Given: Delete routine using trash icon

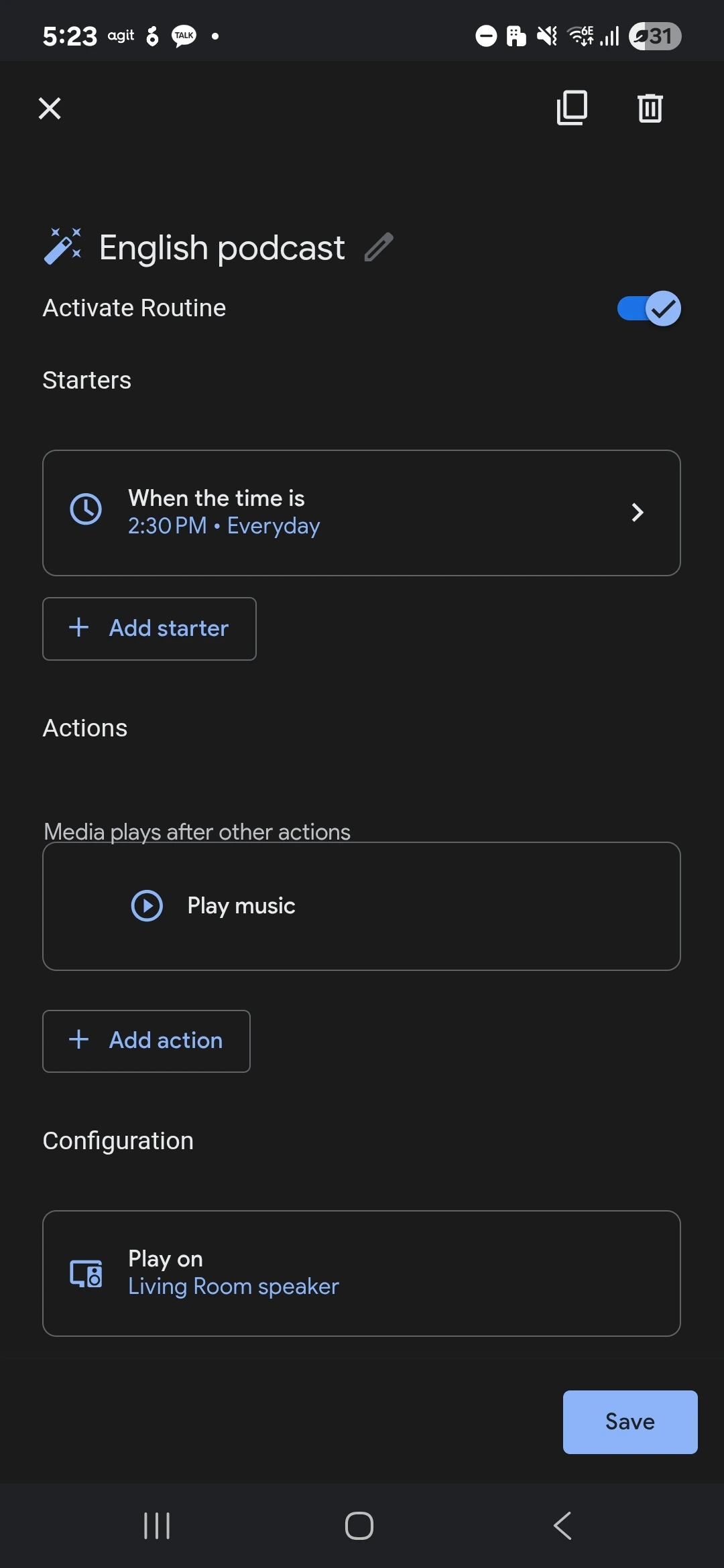Looking at the screenshot, I should coord(650,108).
